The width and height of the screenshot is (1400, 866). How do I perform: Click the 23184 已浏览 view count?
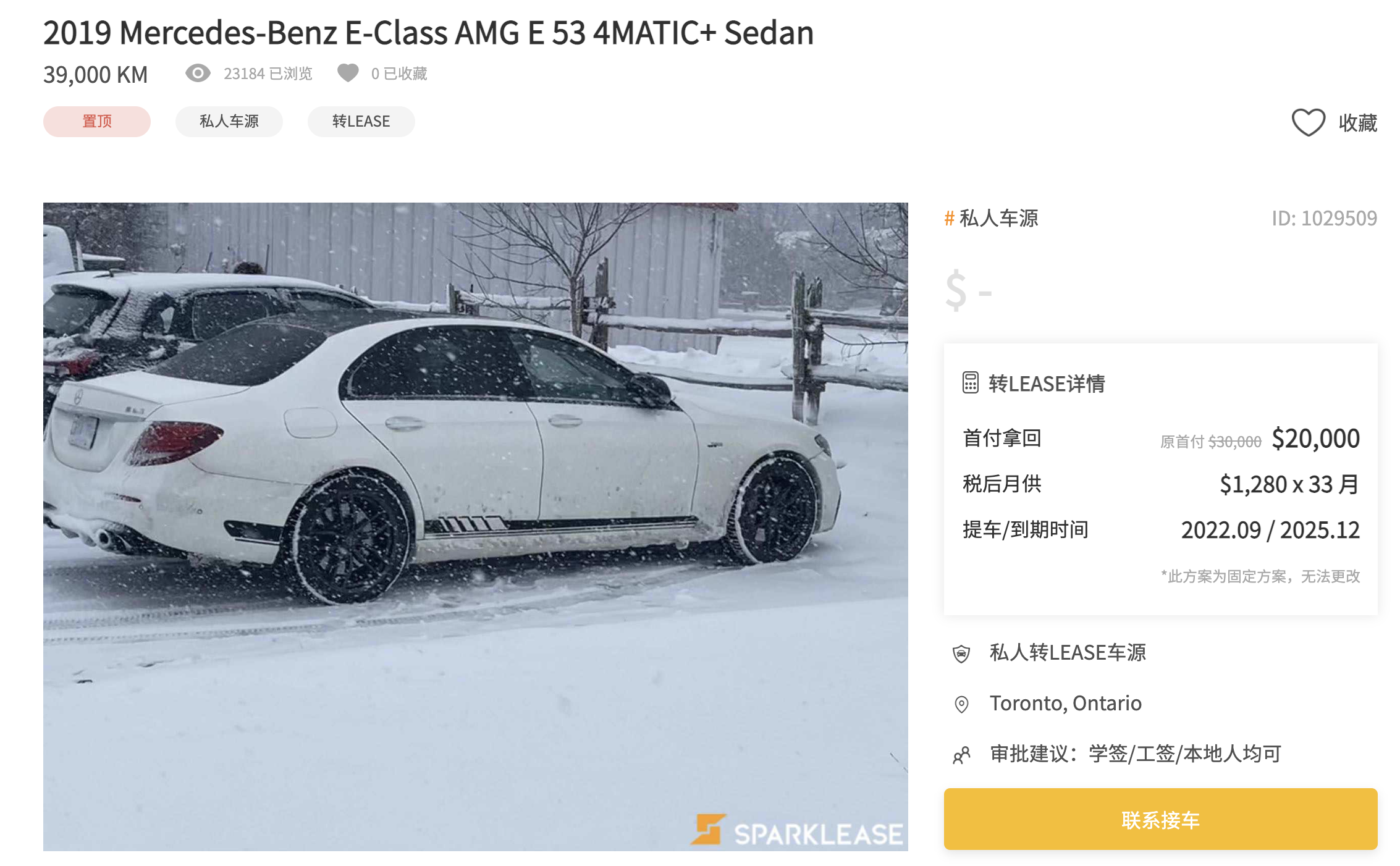click(x=268, y=74)
